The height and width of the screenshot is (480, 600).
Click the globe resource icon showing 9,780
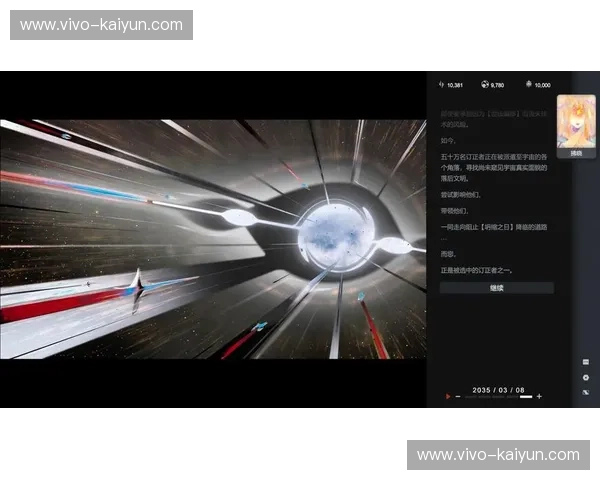(485, 85)
